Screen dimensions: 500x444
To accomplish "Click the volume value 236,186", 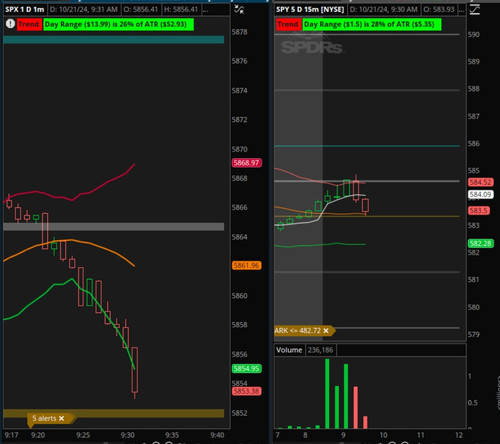I will click(320, 350).
